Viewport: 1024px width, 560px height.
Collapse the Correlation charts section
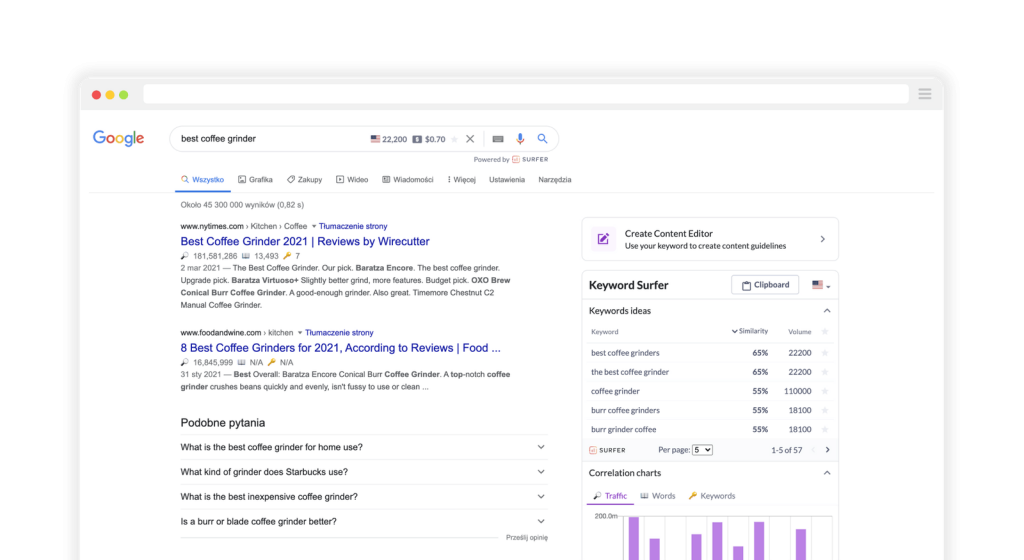[x=827, y=473]
